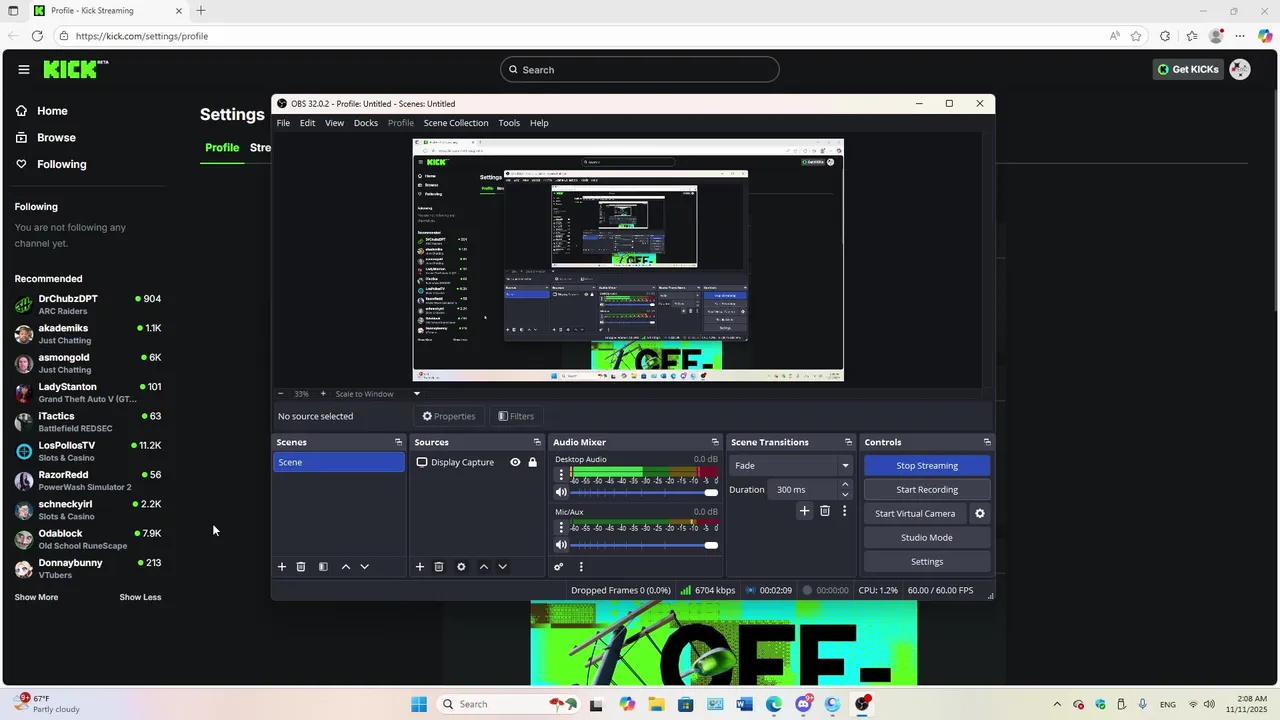Open OBS Tools menu
Image resolution: width=1280 pixels, height=720 pixels.
509,123
